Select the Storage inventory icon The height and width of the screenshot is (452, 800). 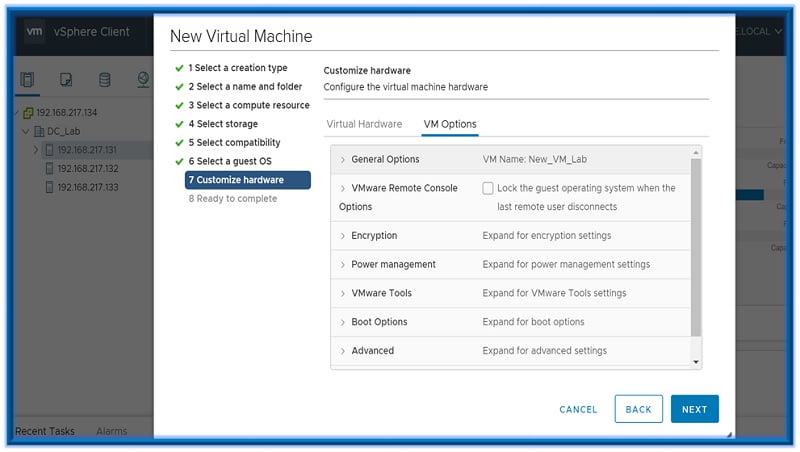(x=104, y=80)
